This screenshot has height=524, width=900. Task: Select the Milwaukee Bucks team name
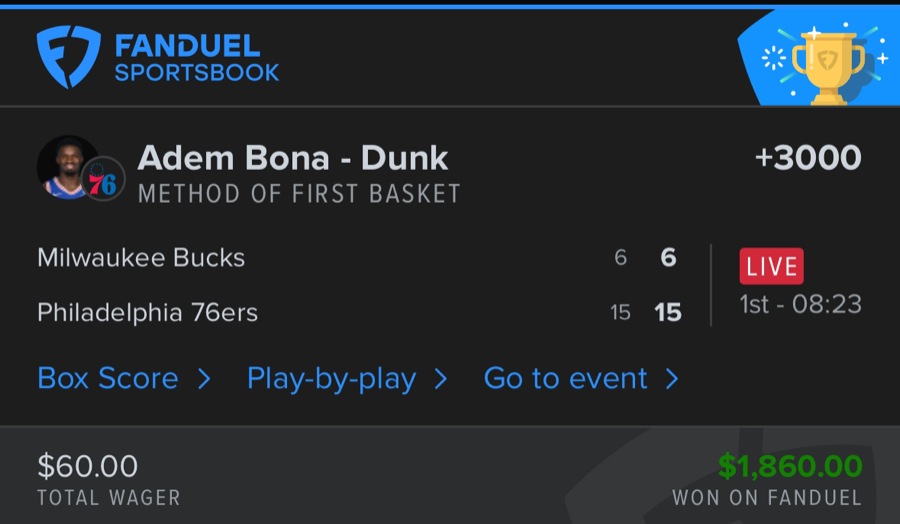pyautogui.click(x=141, y=258)
